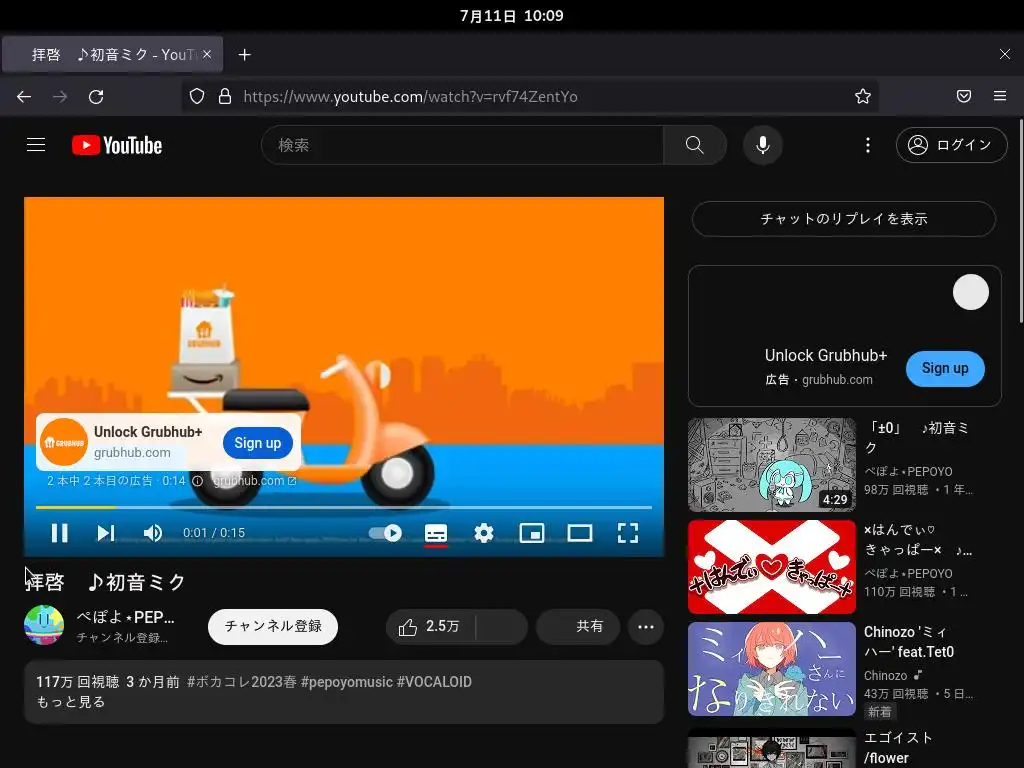
Task: Open the ad info circle icon
Action: [197, 481]
